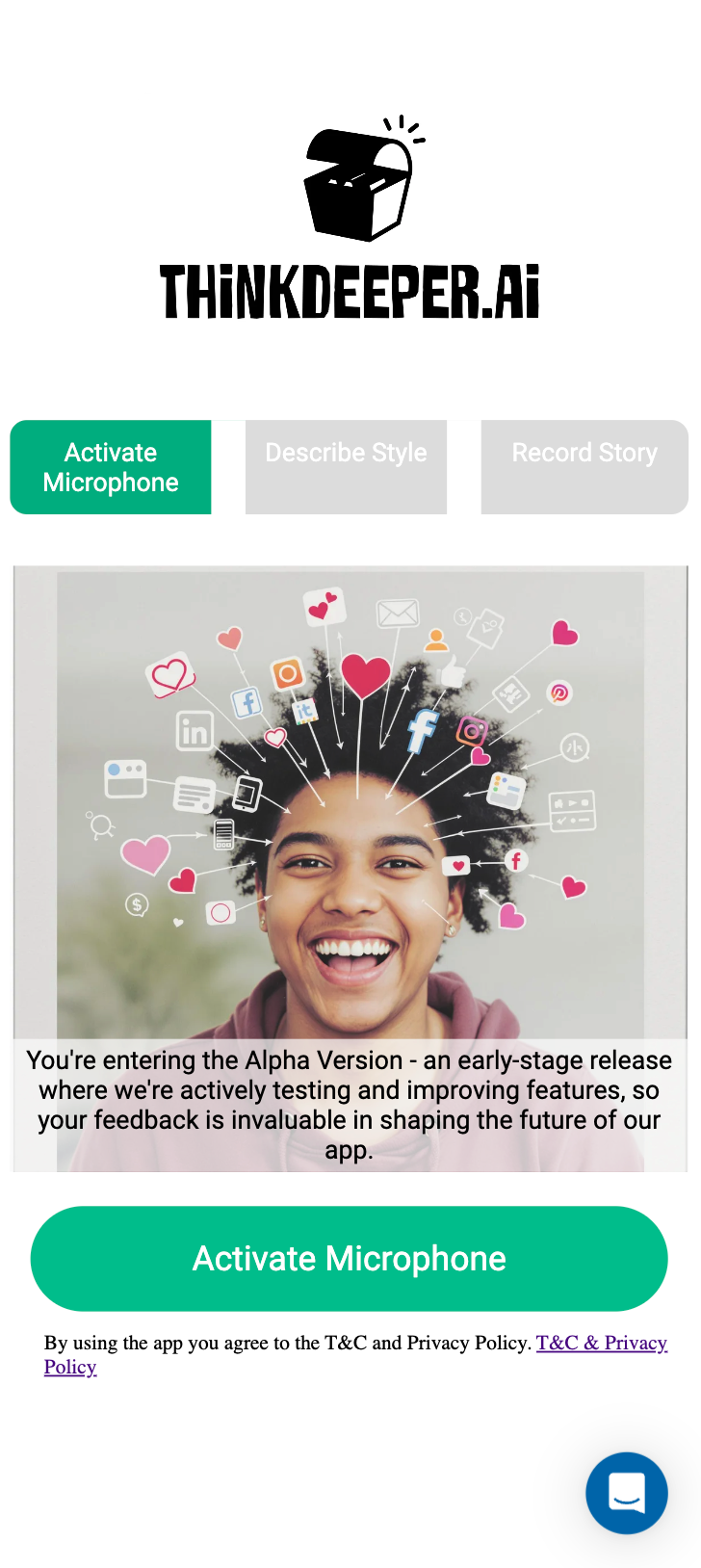Click the orange camera icon above the hair
This screenshot has height=1568, width=701.
coord(287,673)
